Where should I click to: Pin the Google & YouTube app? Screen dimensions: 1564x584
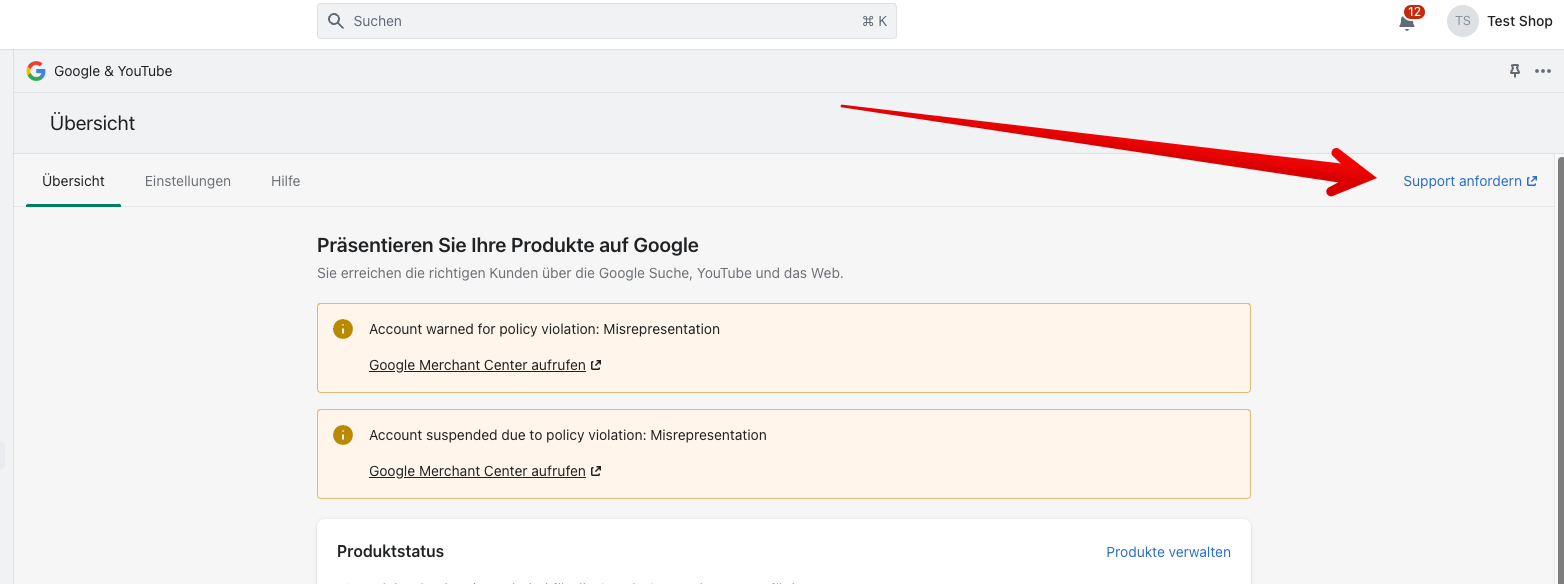(1515, 71)
